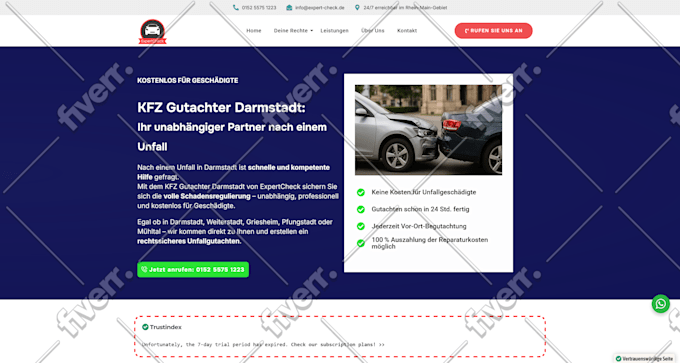680x363 pixels.
Task: Click phone number 0152 5575 1223 in top bar
Action: pos(259,7)
